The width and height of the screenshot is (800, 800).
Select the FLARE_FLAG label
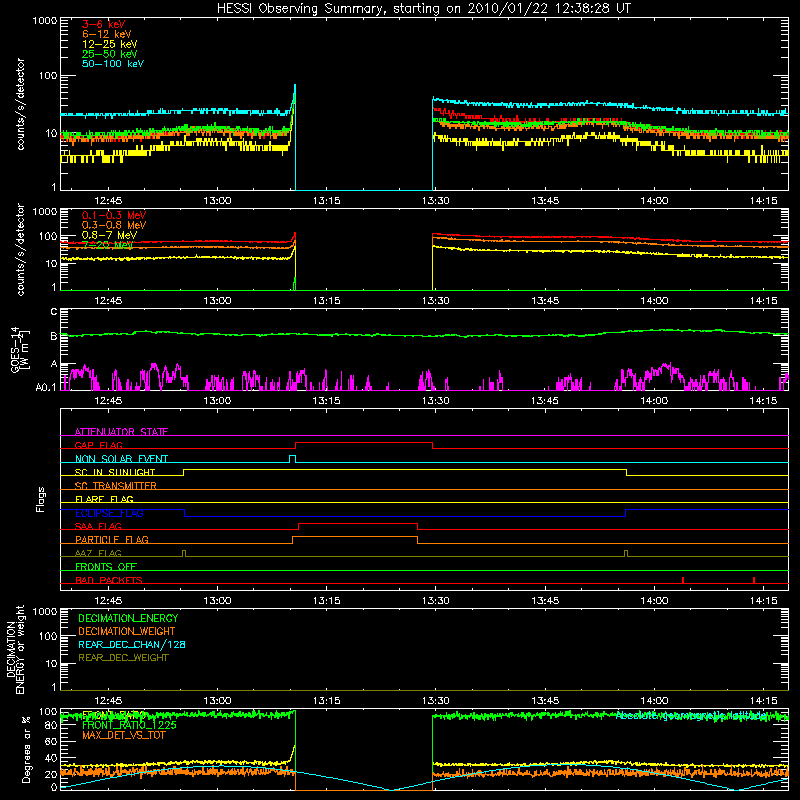(104, 499)
